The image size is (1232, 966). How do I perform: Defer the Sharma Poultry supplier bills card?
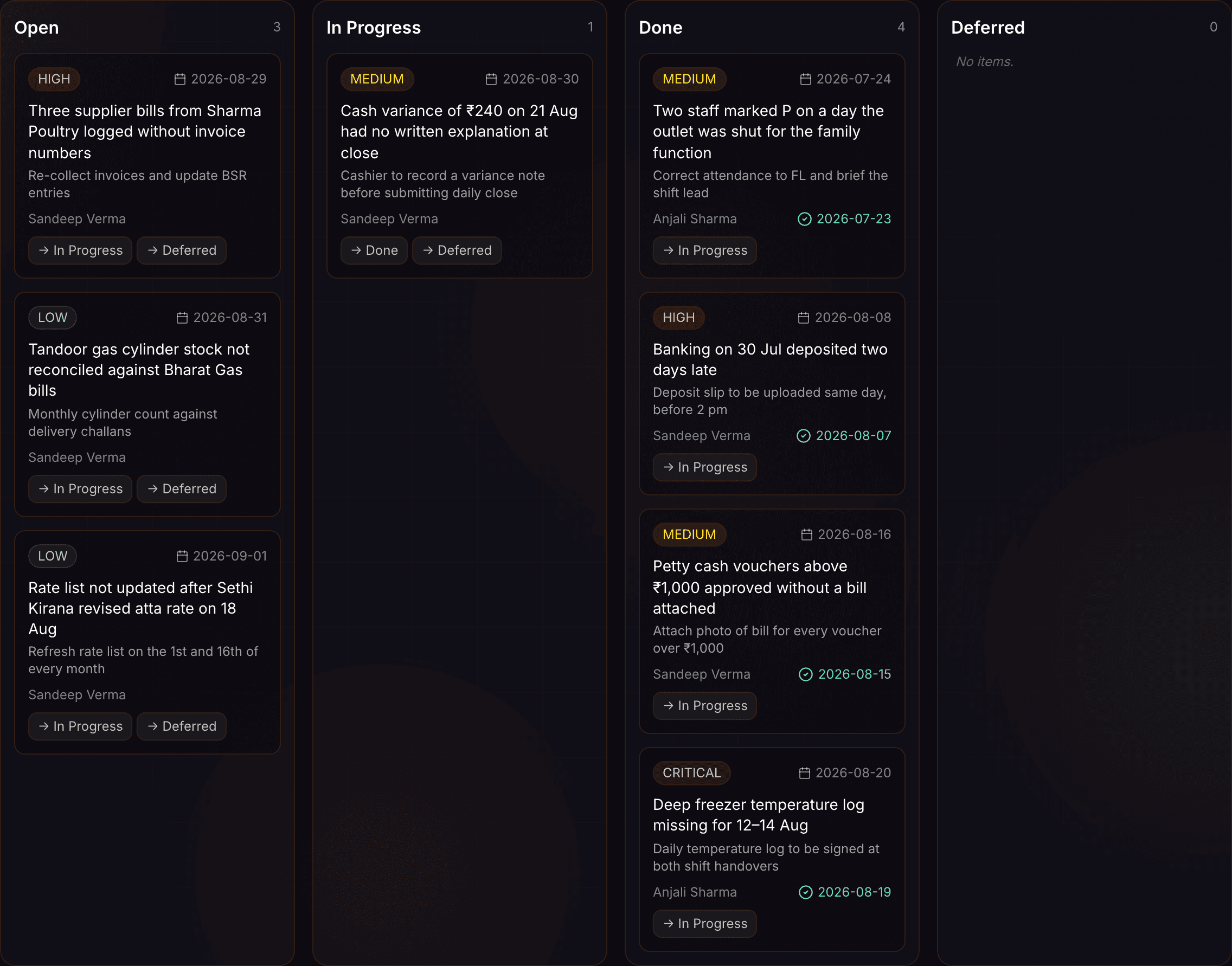coord(182,250)
